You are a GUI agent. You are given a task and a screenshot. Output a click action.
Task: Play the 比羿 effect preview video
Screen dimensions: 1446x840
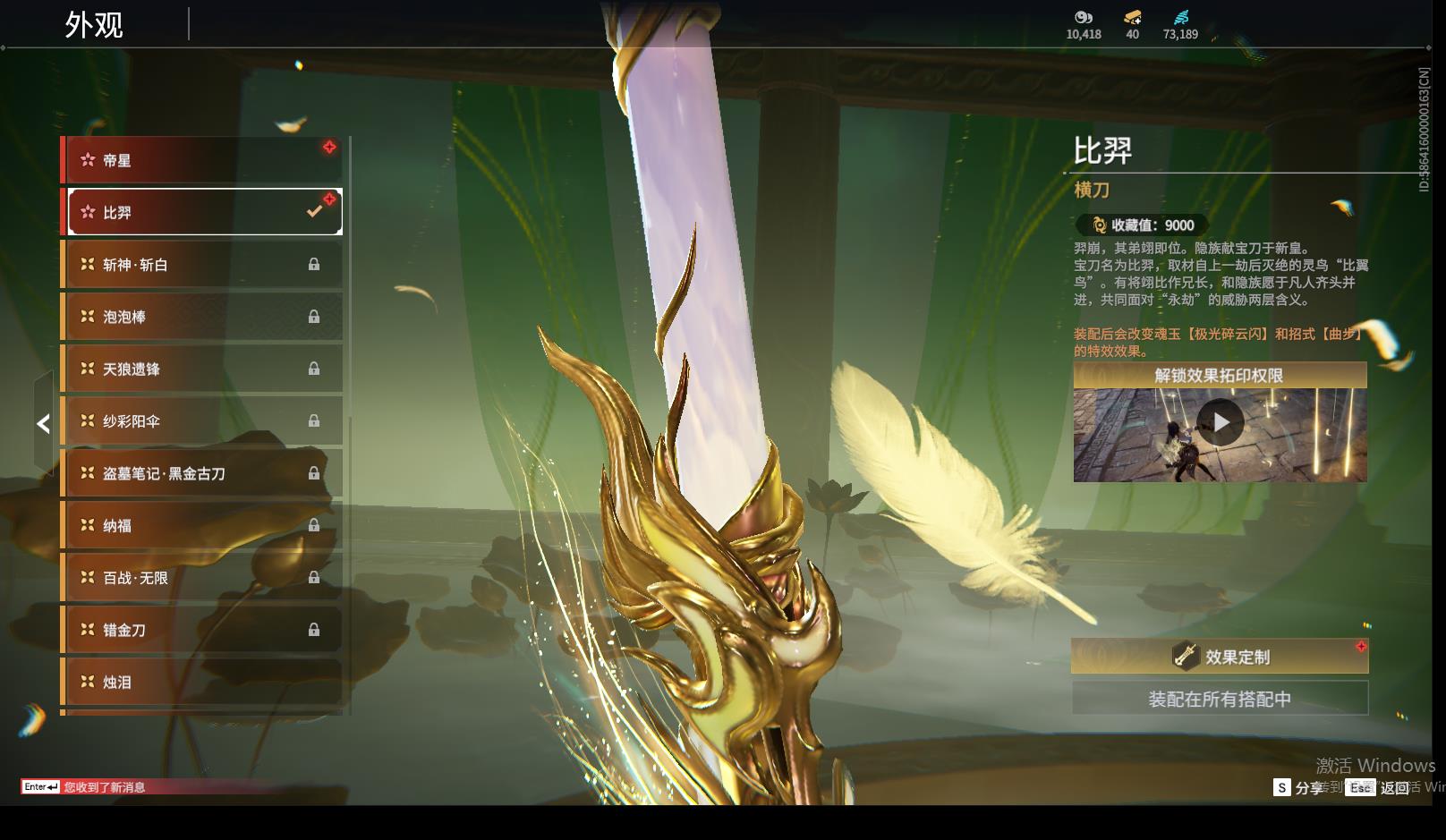coord(1221,422)
